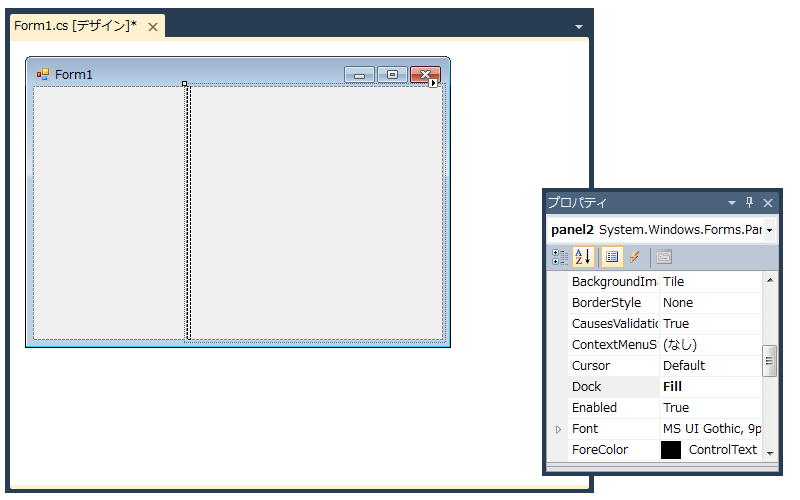
Task: Click Form1 title bar icon
Action: coord(42,74)
